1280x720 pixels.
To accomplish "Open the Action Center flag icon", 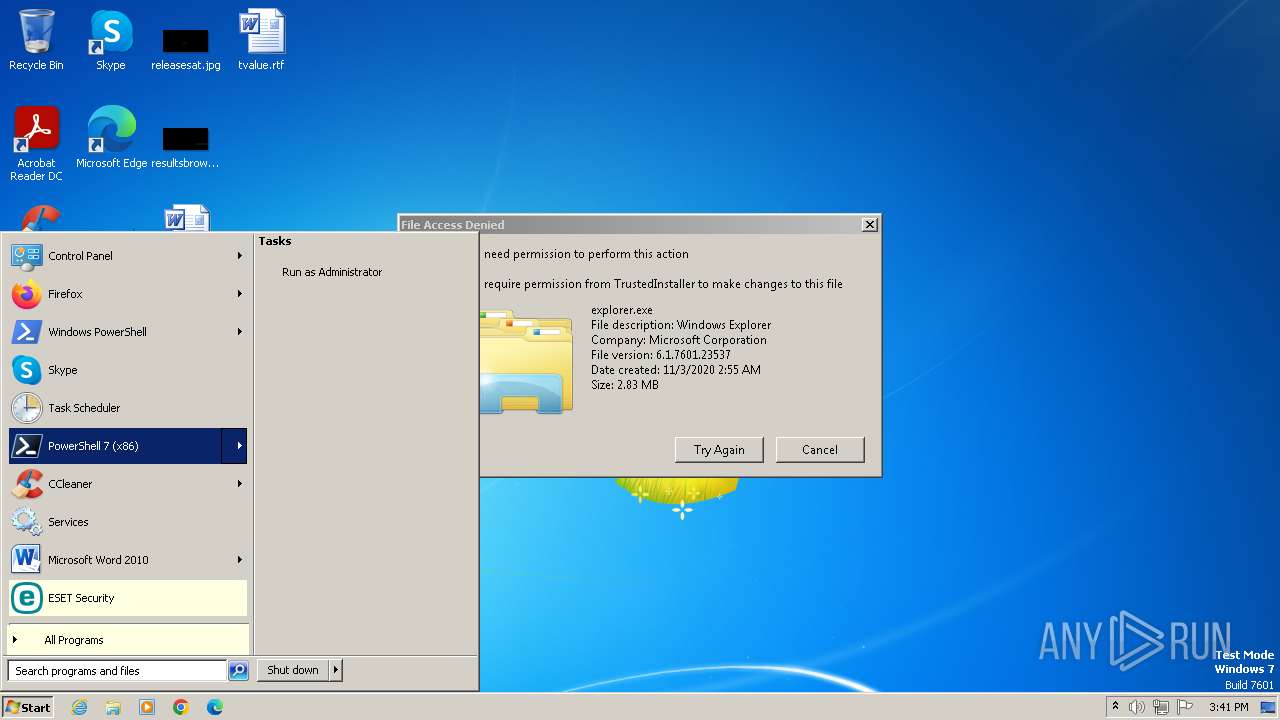I will click(1185, 707).
